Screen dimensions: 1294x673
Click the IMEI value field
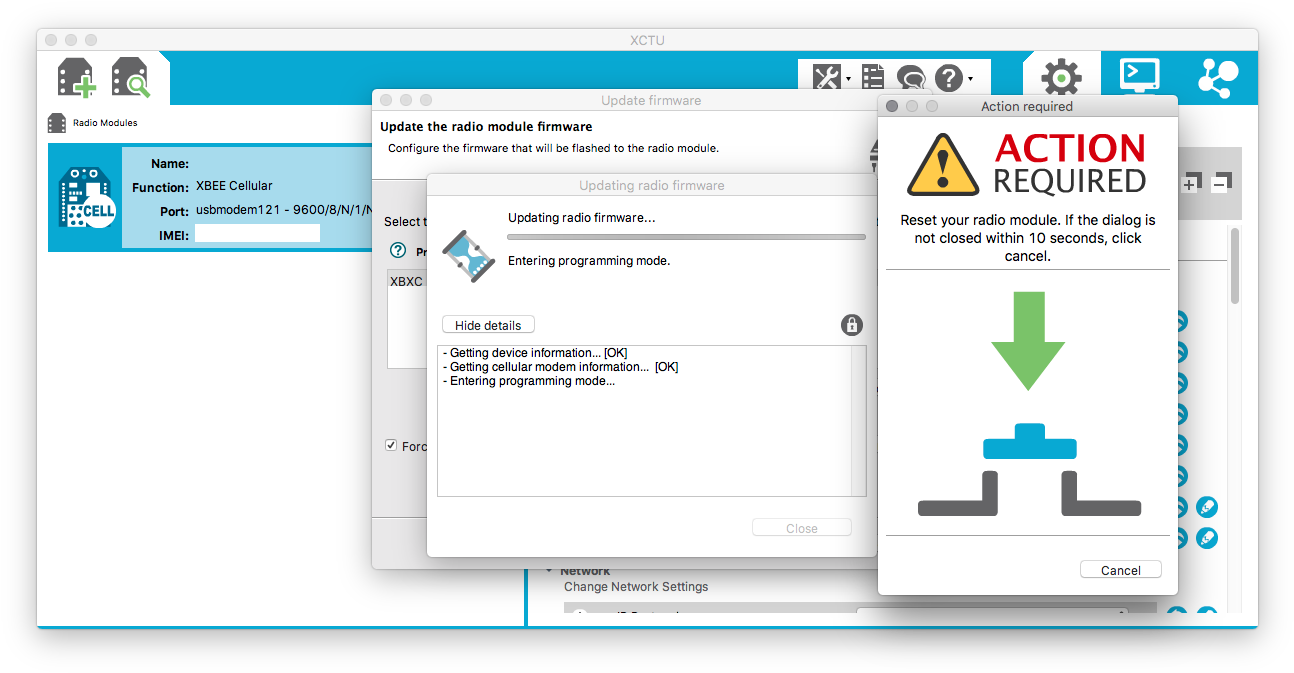pyautogui.click(x=257, y=233)
